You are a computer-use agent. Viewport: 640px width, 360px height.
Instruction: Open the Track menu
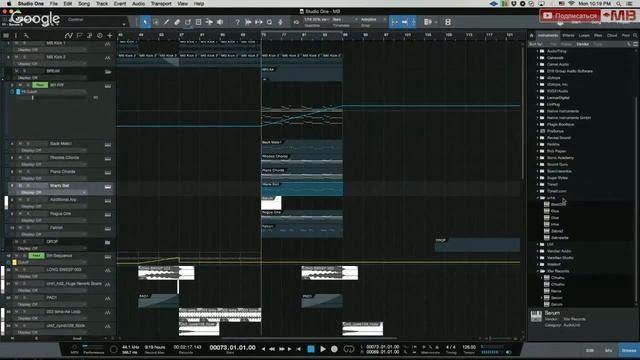[x=102, y=4]
